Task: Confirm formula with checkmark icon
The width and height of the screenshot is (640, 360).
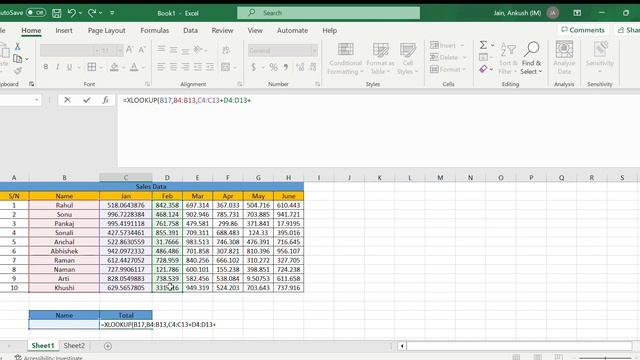Action: click(87, 100)
